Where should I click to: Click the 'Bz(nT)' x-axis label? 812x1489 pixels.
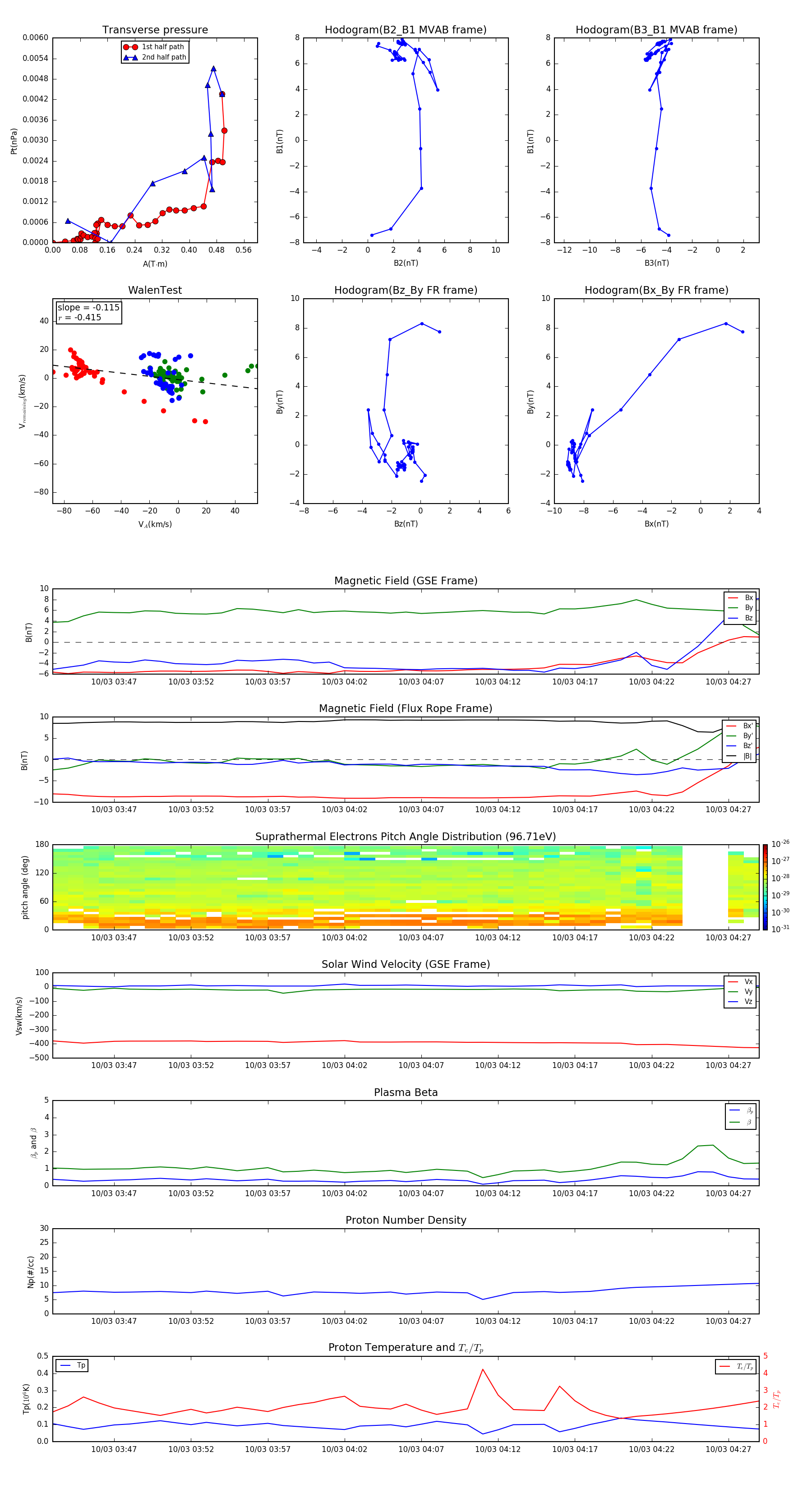406,524
